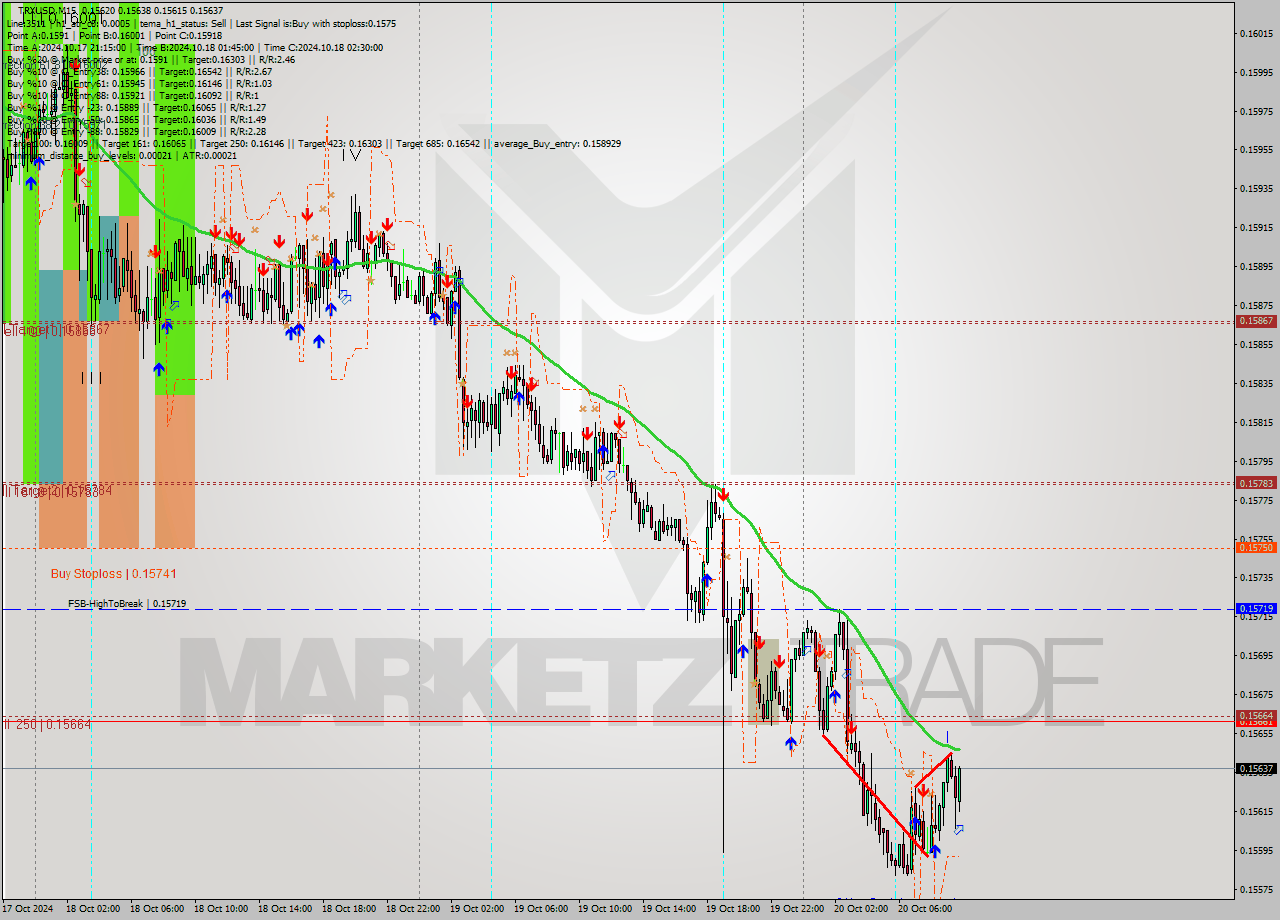Select the 'FSB-HighToBreak | 0.15719' line label
Image resolution: width=1280 pixels, height=920 pixels.
click(127, 604)
